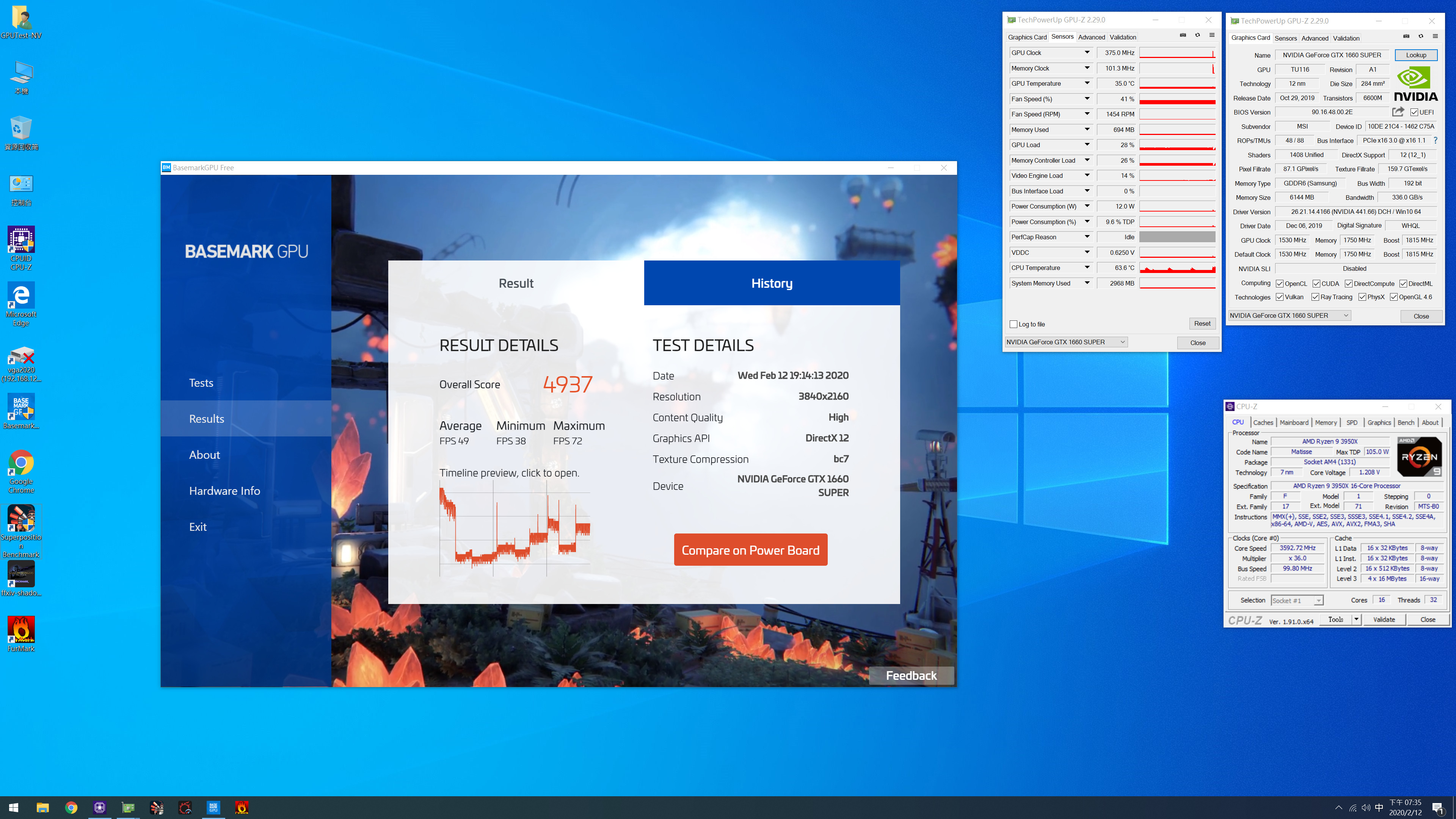Expand the GPU Clock sensor dropdown

click(1087, 53)
